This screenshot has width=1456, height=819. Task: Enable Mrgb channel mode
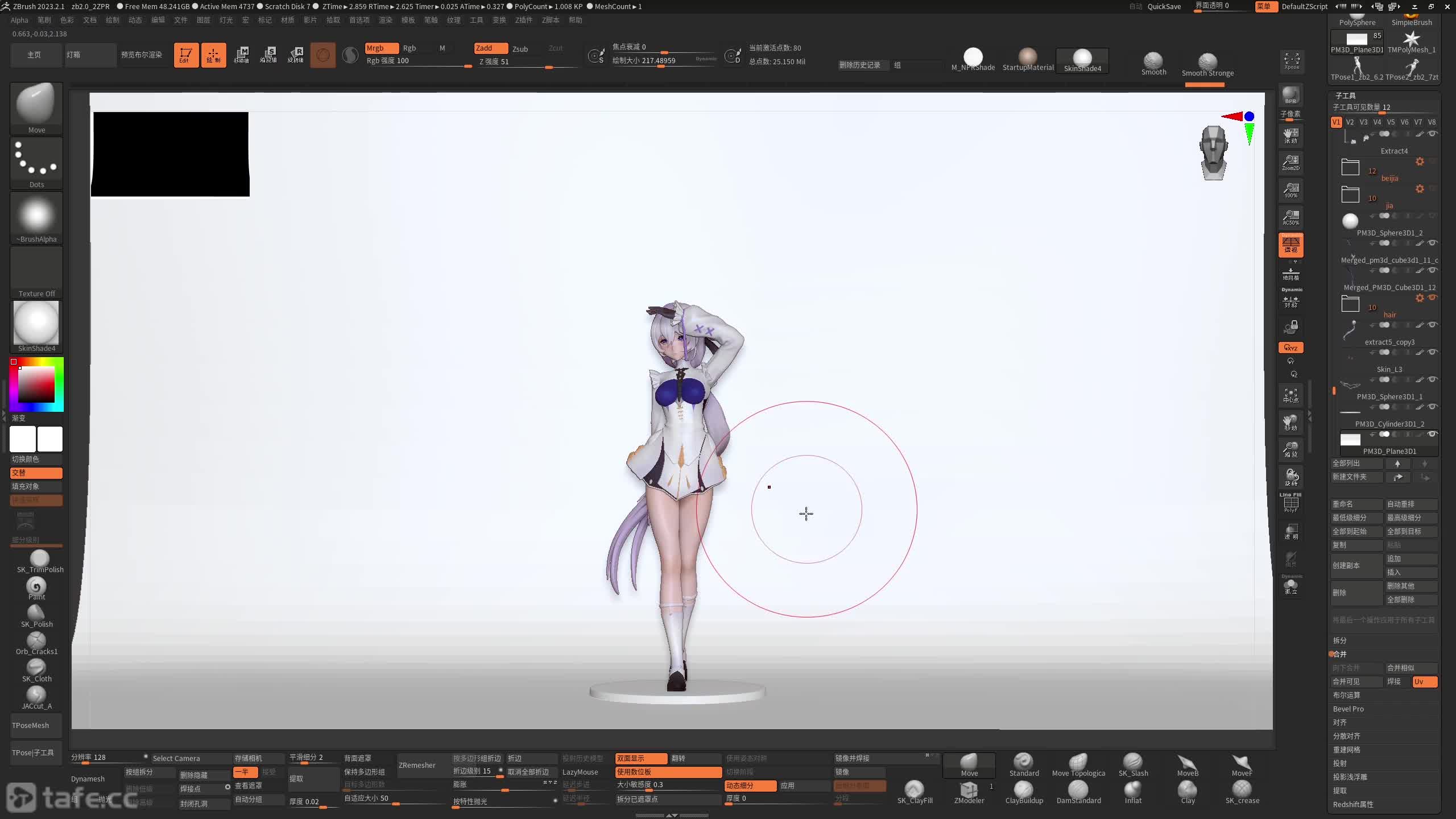(x=382, y=48)
